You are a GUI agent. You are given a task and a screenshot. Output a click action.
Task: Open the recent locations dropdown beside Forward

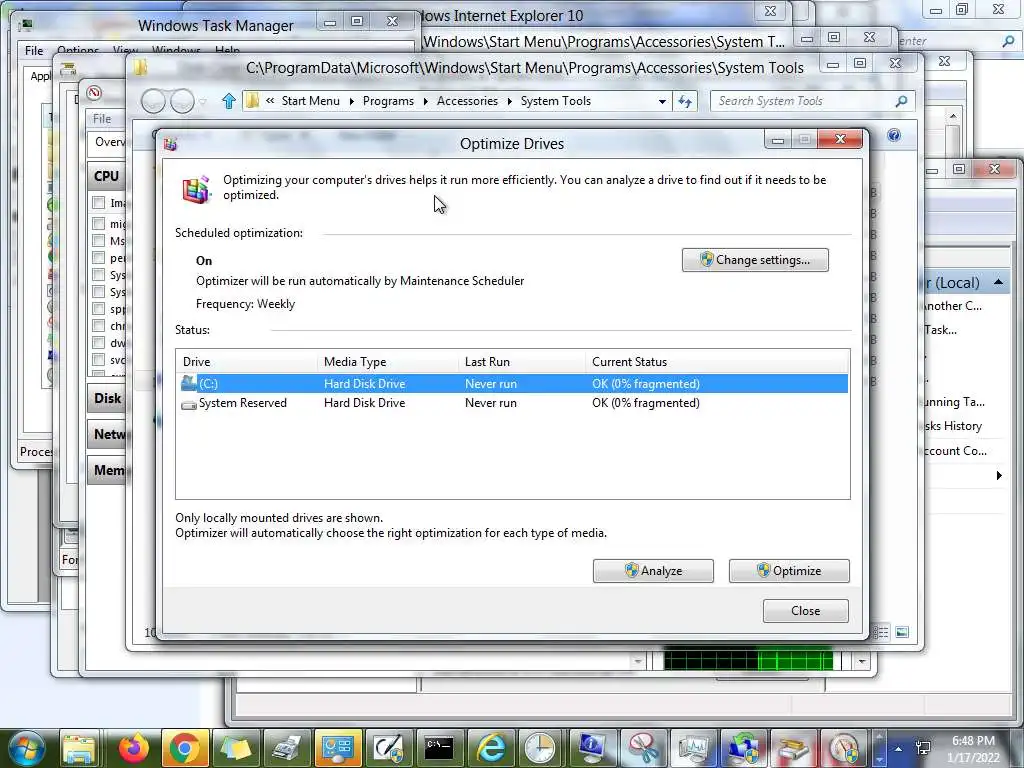203,102
